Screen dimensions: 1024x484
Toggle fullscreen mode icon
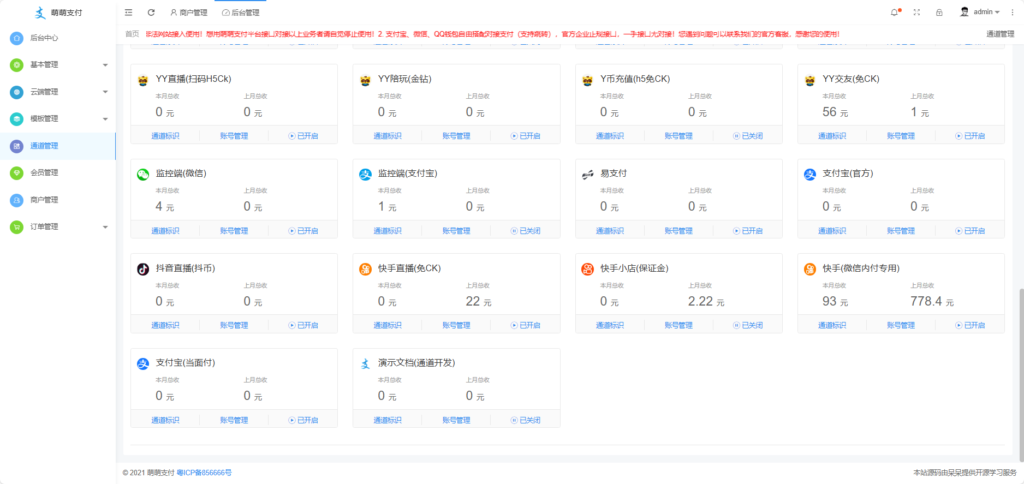click(x=916, y=12)
